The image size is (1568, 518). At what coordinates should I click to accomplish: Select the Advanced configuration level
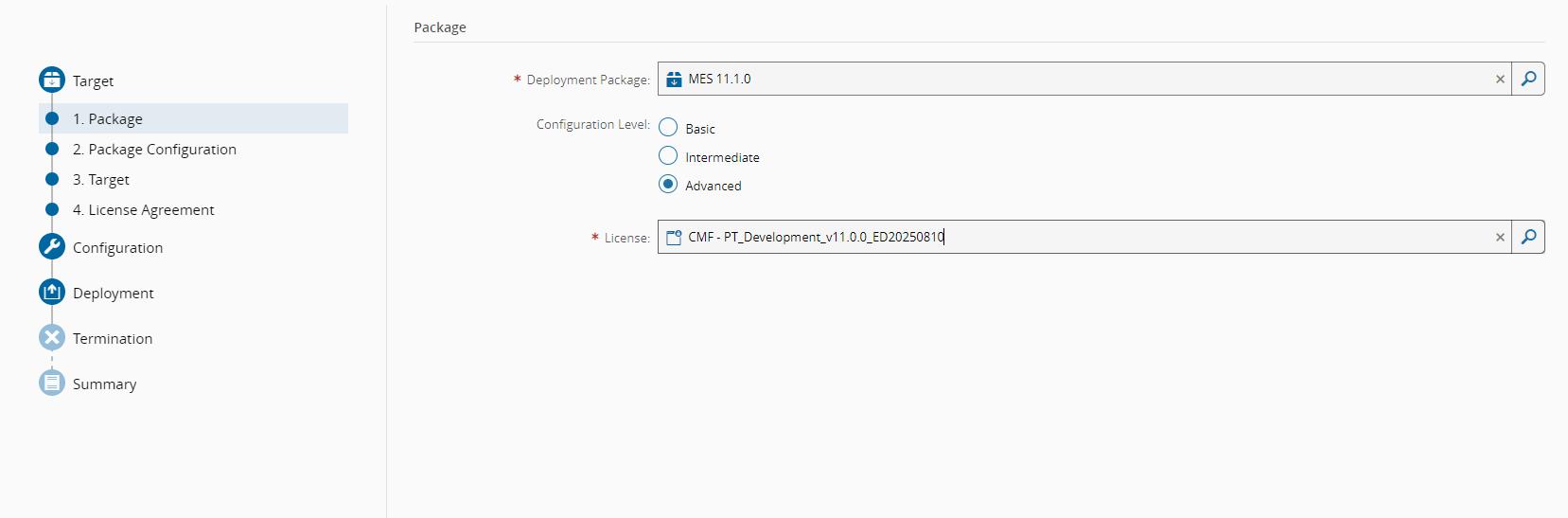click(668, 185)
